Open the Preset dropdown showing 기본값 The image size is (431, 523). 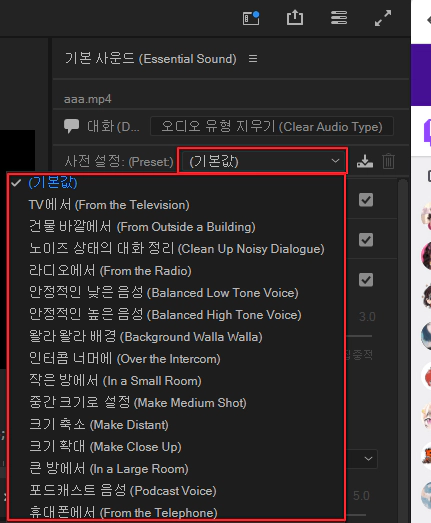click(262, 161)
